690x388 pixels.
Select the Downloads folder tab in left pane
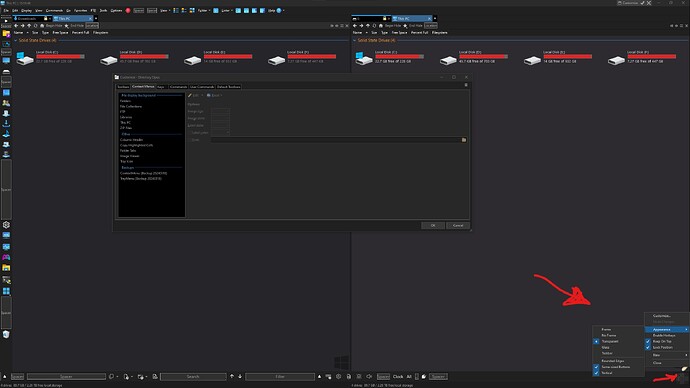tap(31, 18)
